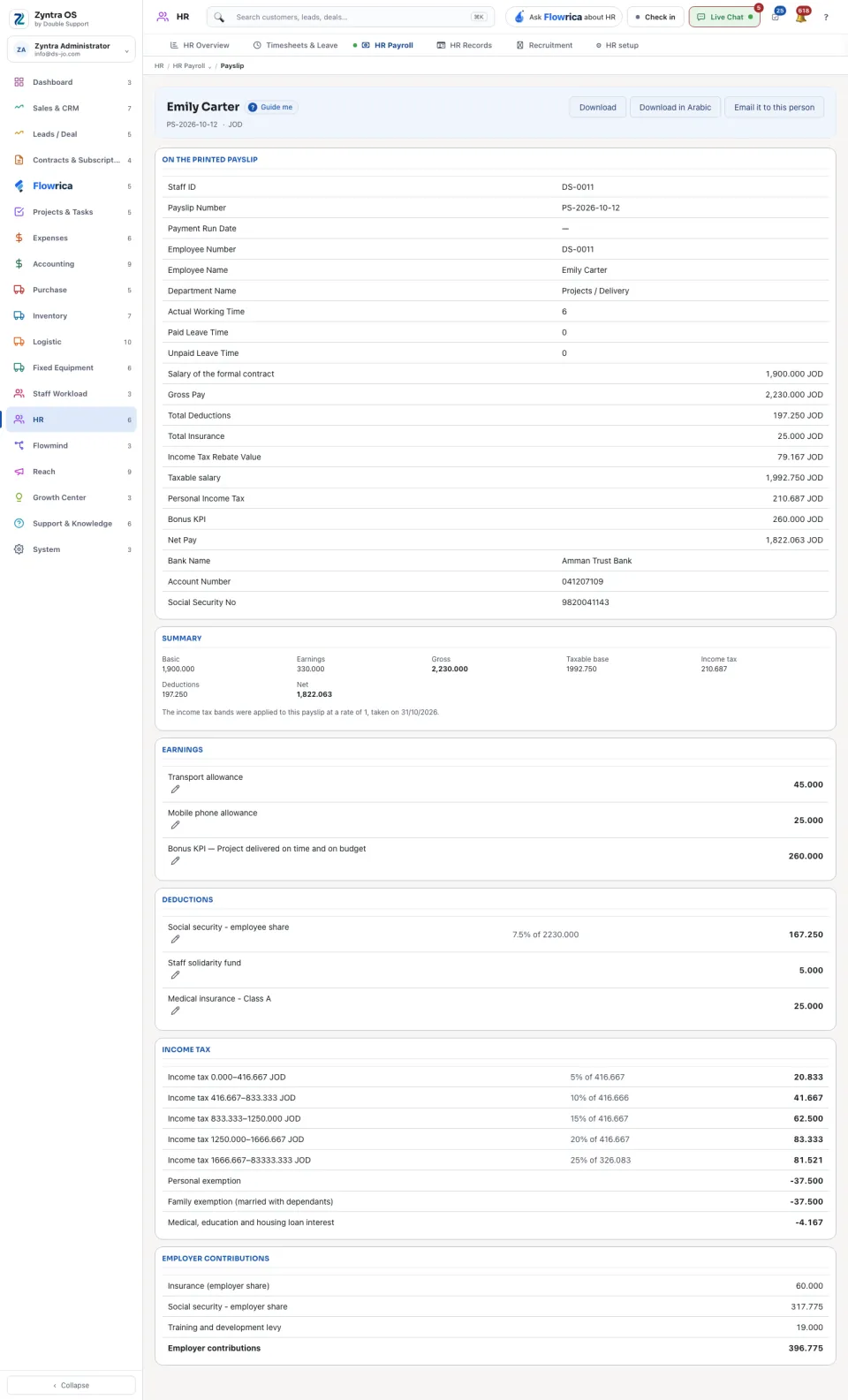Click the help question mark icon
Image resolution: width=848 pixels, height=1400 pixels.
click(826, 17)
